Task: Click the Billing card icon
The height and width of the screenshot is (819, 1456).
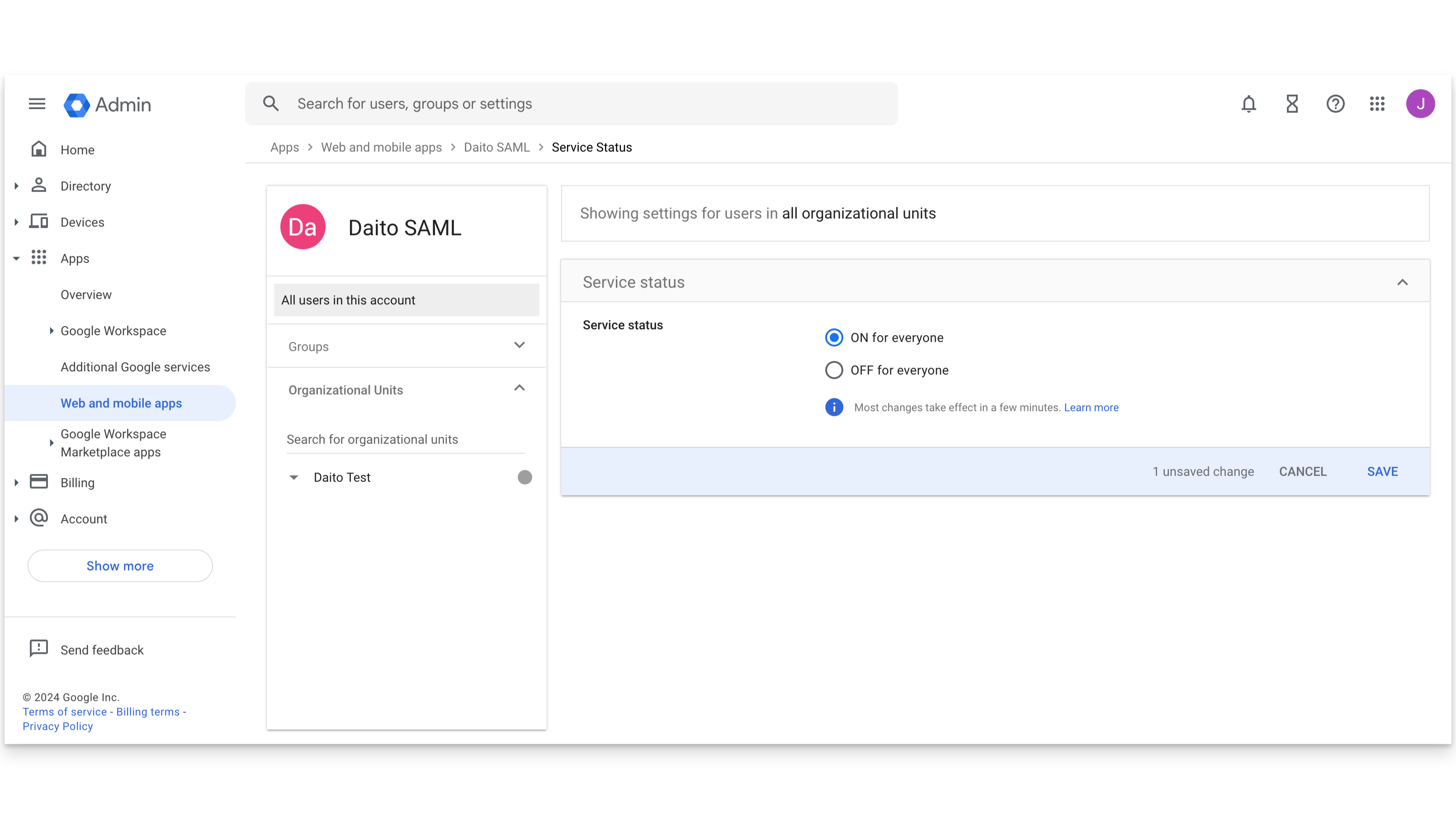Action: click(38, 482)
